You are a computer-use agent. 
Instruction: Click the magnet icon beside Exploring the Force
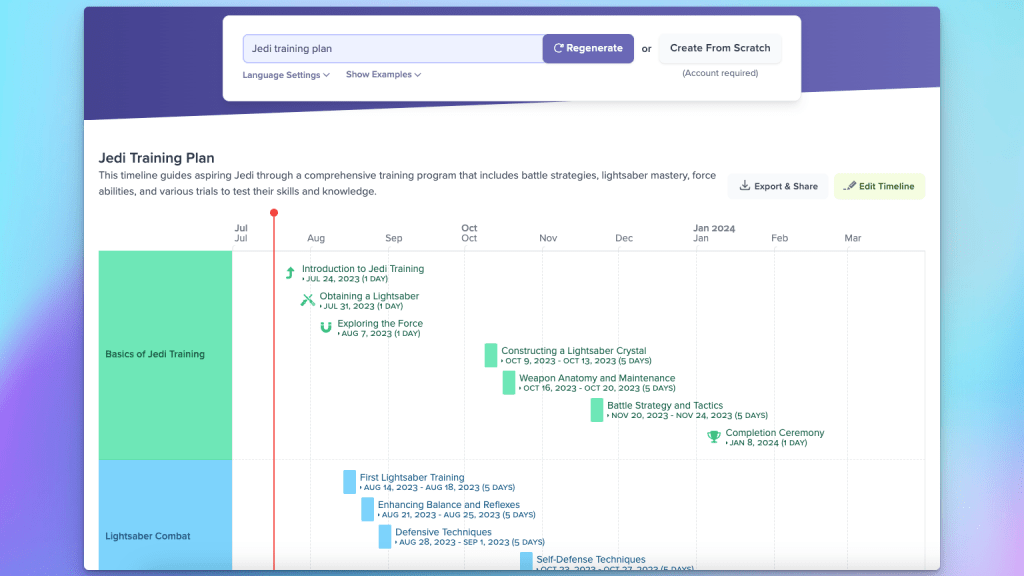coord(325,327)
